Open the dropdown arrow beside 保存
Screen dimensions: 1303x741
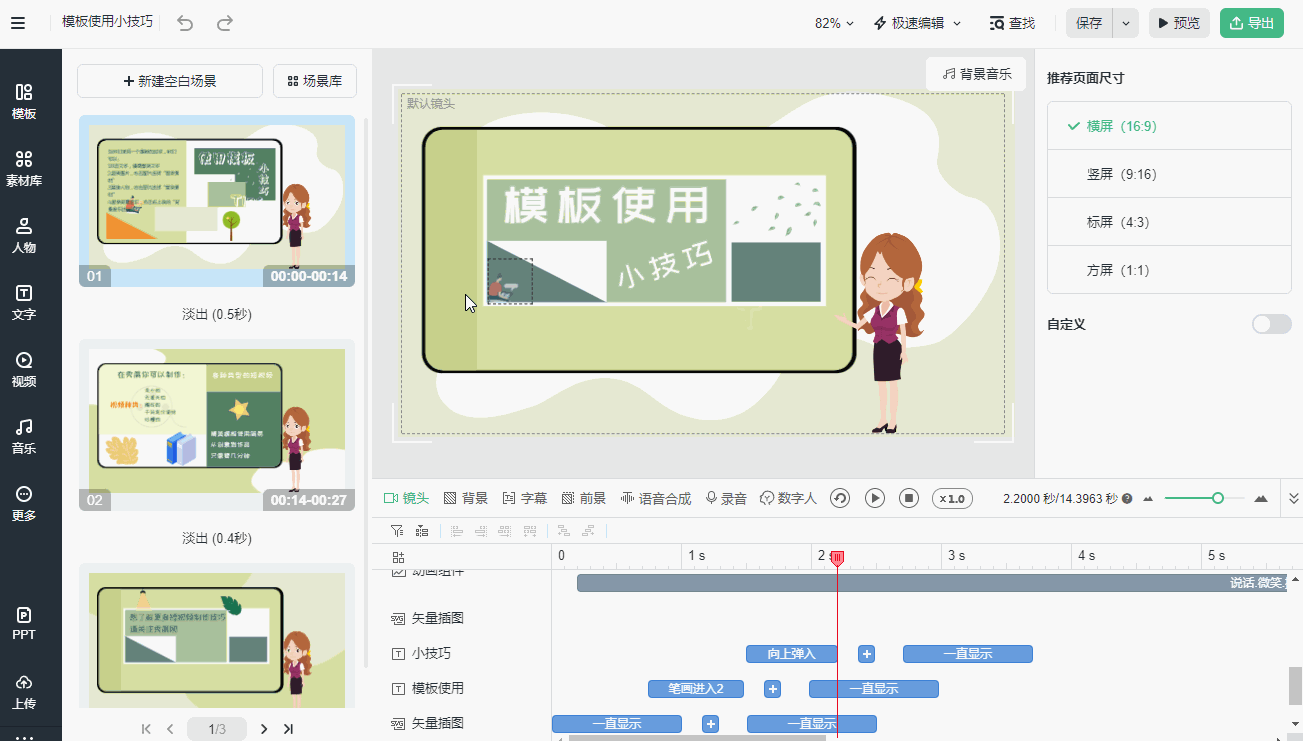1127,23
